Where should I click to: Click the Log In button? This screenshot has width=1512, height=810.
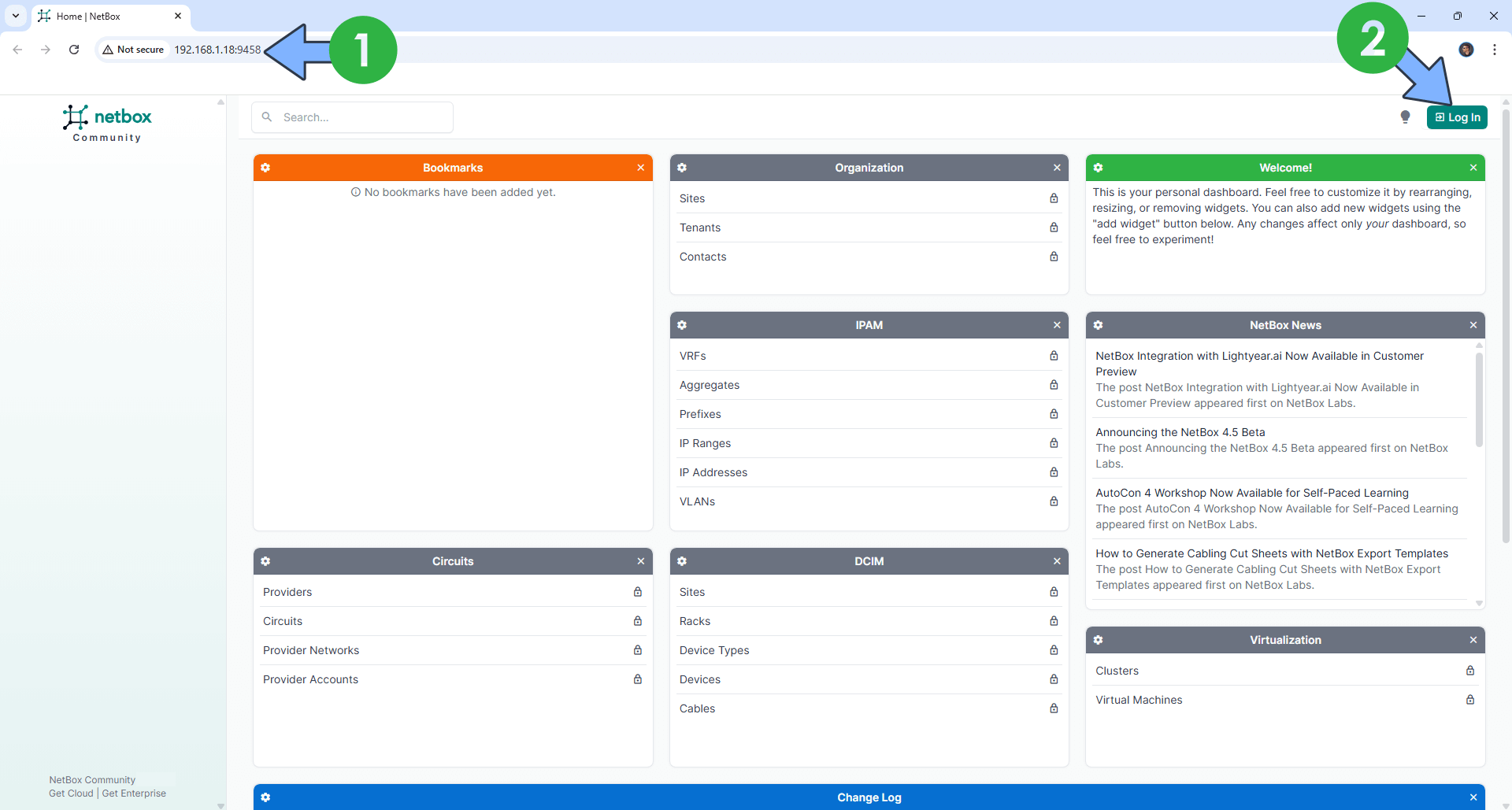tap(1458, 117)
